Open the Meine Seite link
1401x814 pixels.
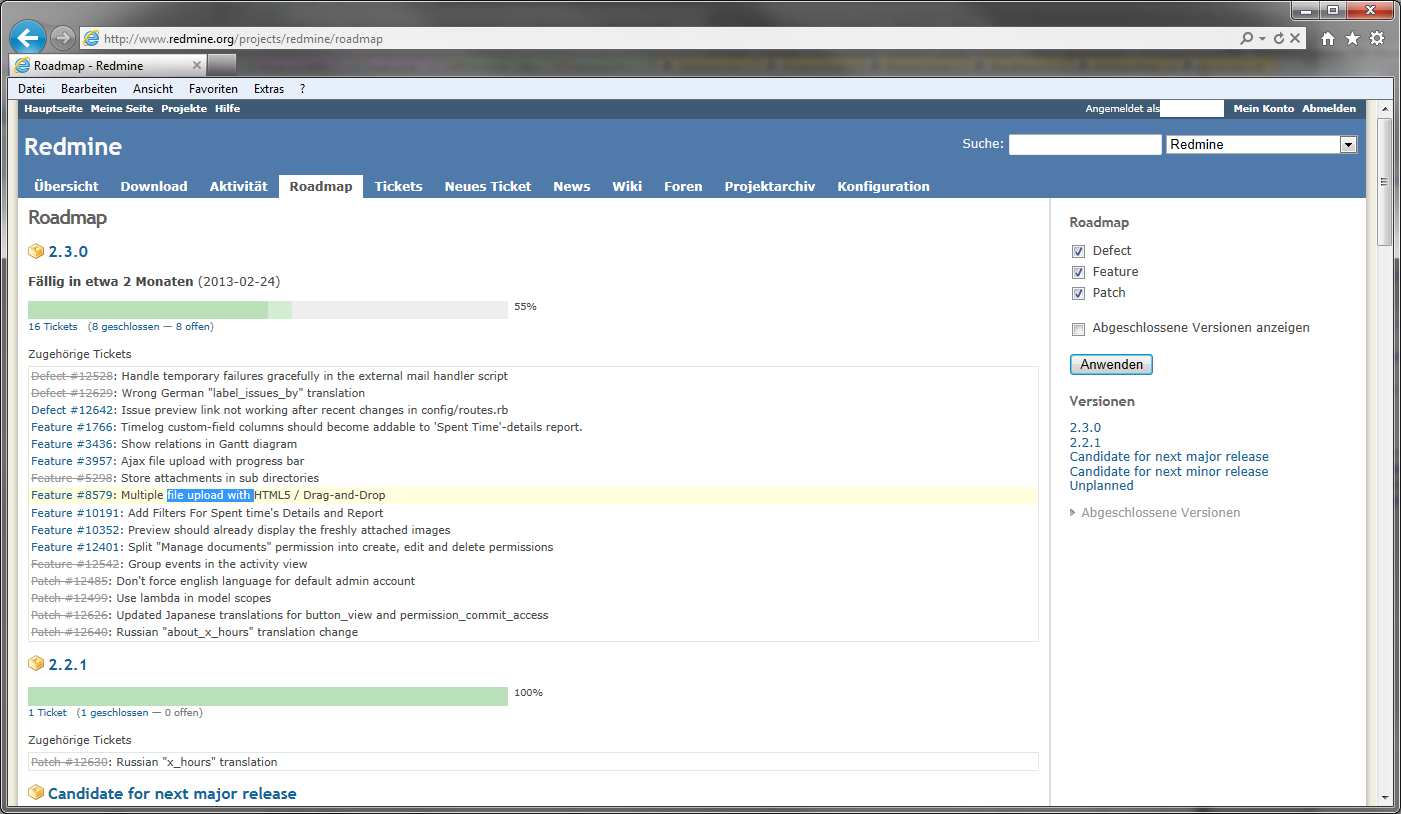122,108
